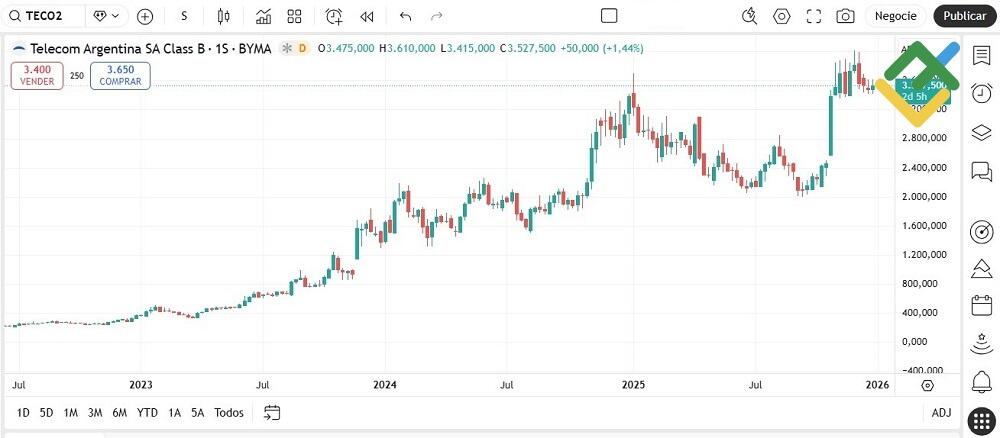Enter fullscreen mode
The image size is (1000, 438).
click(x=814, y=17)
